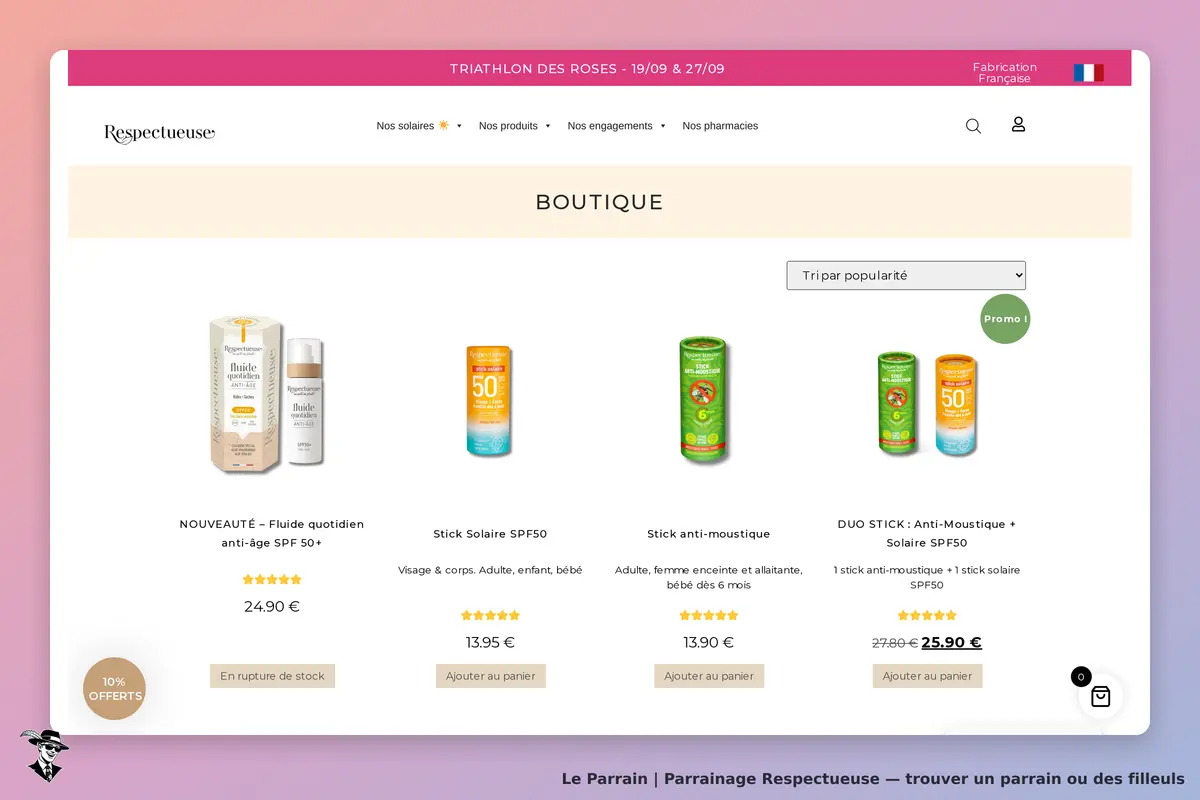Screen dimensions: 1200x800
Task: Open Stick anti-moustique product title
Action: (709, 534)
